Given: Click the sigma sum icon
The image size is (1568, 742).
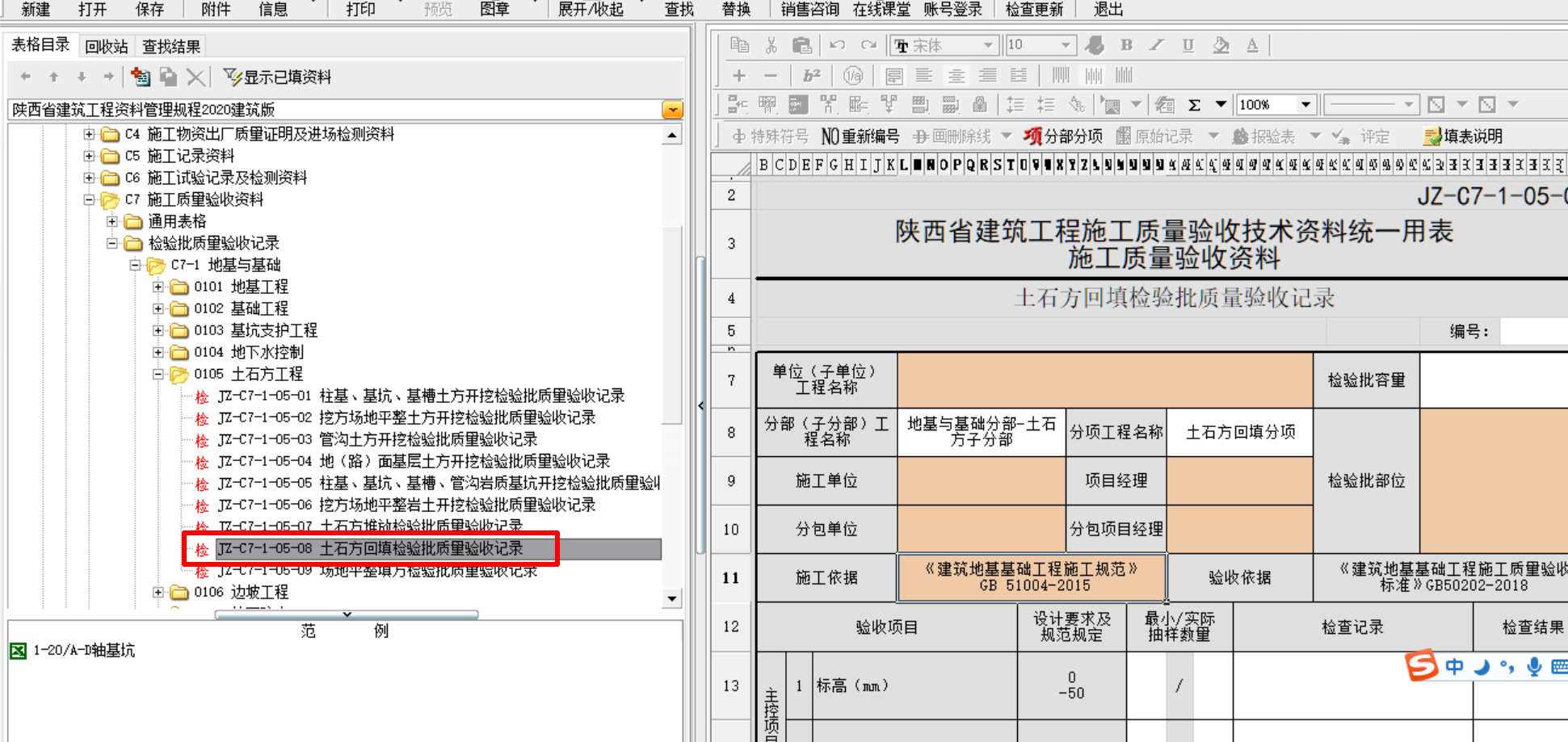Looking at the screenshot, I should pos(1195,105).
